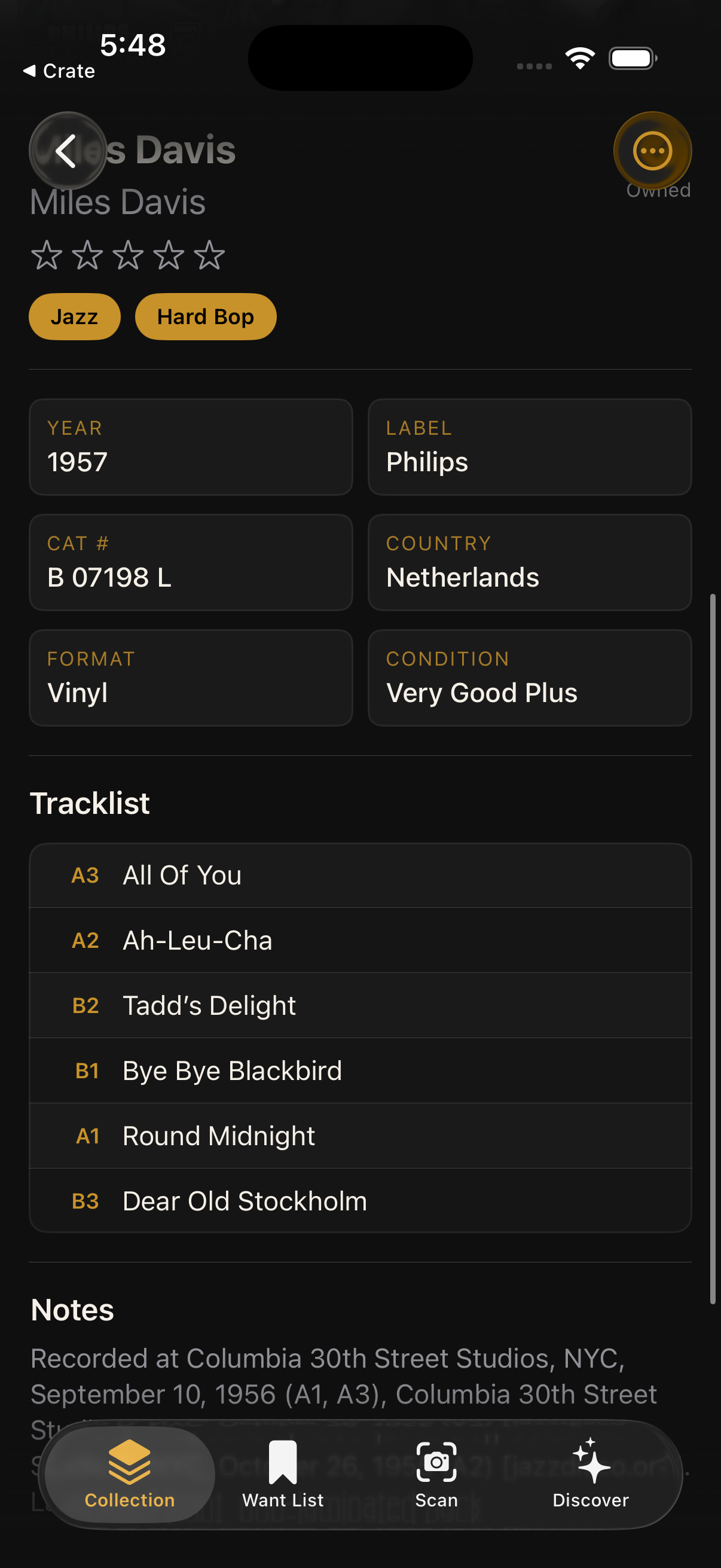Toggle the Hard Bop genre tag
Image resolution: width=721 pixels, height=1568 pixels.
click(206, 316)
